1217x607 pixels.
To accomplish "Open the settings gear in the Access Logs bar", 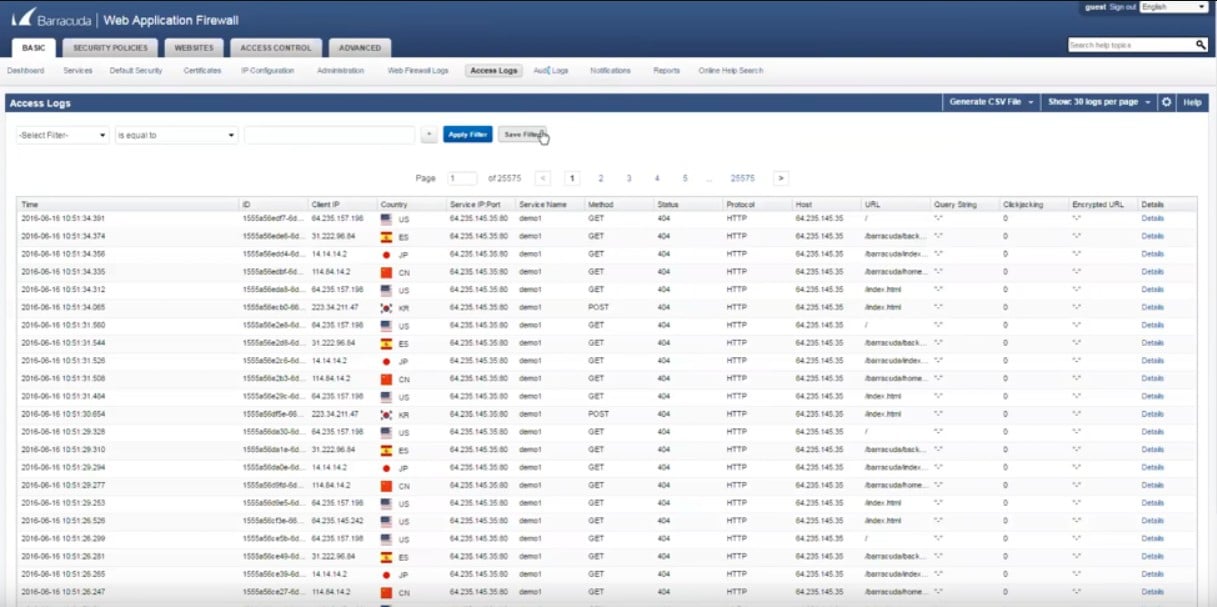I will pos(1165,102).
